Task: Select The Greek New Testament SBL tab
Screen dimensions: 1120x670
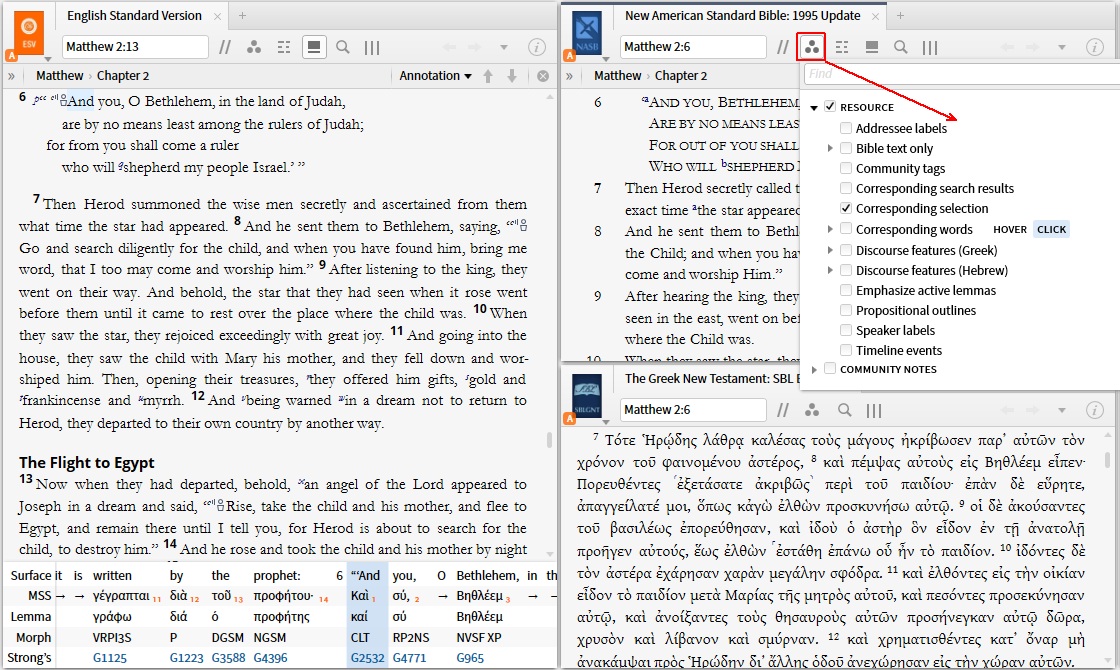Action: pos(709,379)
